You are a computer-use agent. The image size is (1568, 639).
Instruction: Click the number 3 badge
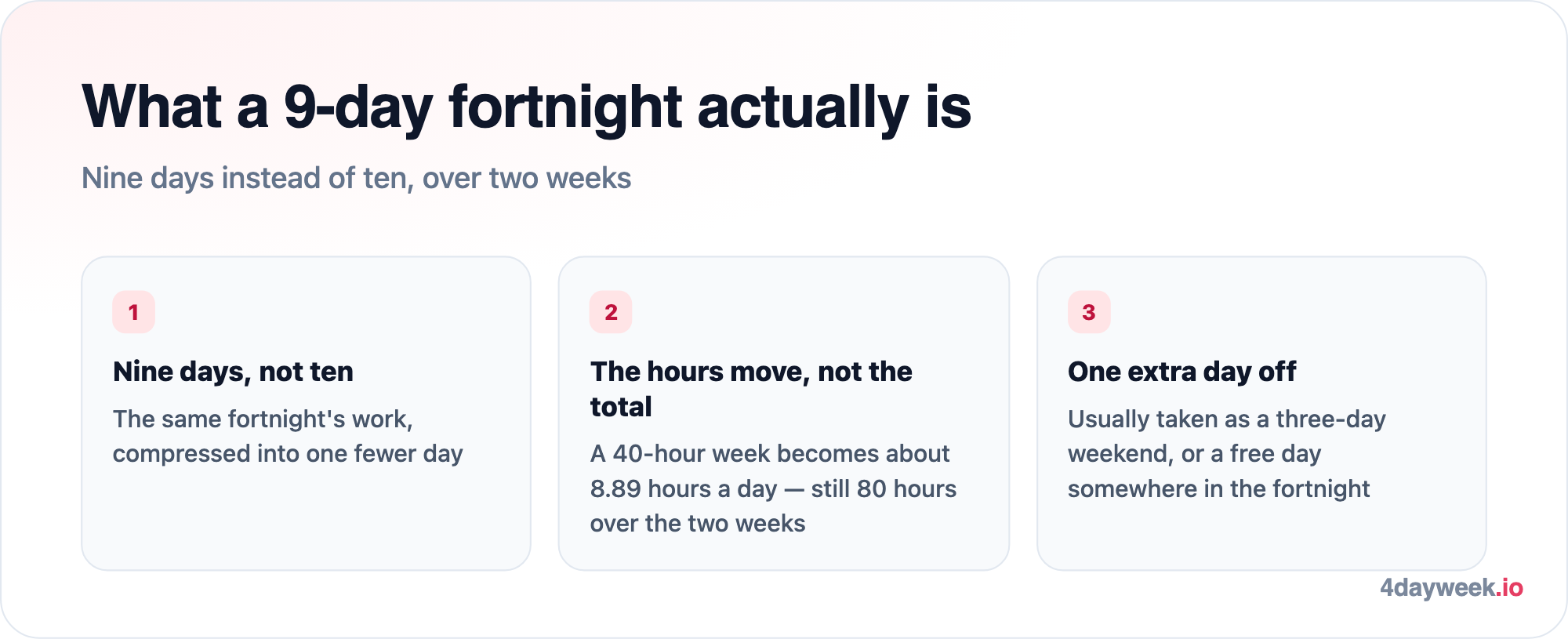coord(1089,312)
